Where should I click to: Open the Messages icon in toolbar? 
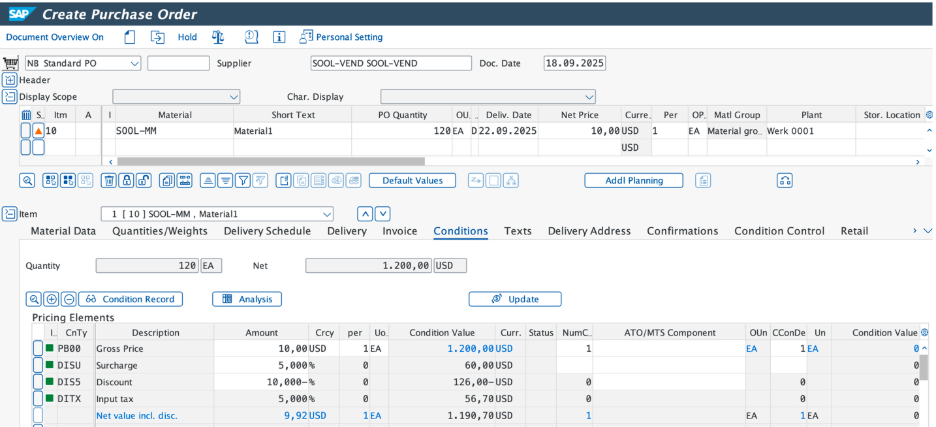(251, 37)
